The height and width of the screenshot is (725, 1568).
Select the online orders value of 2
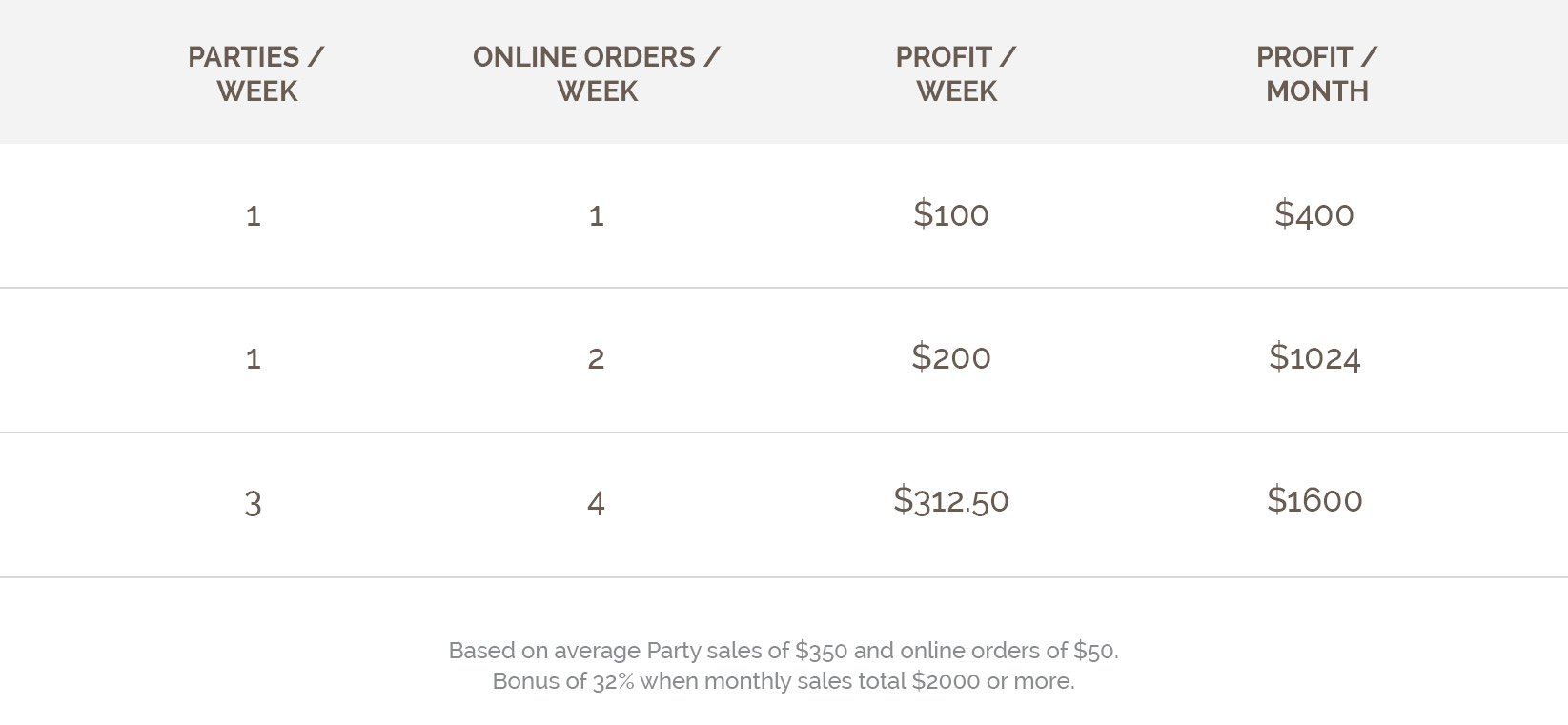[x=597, y=359]
